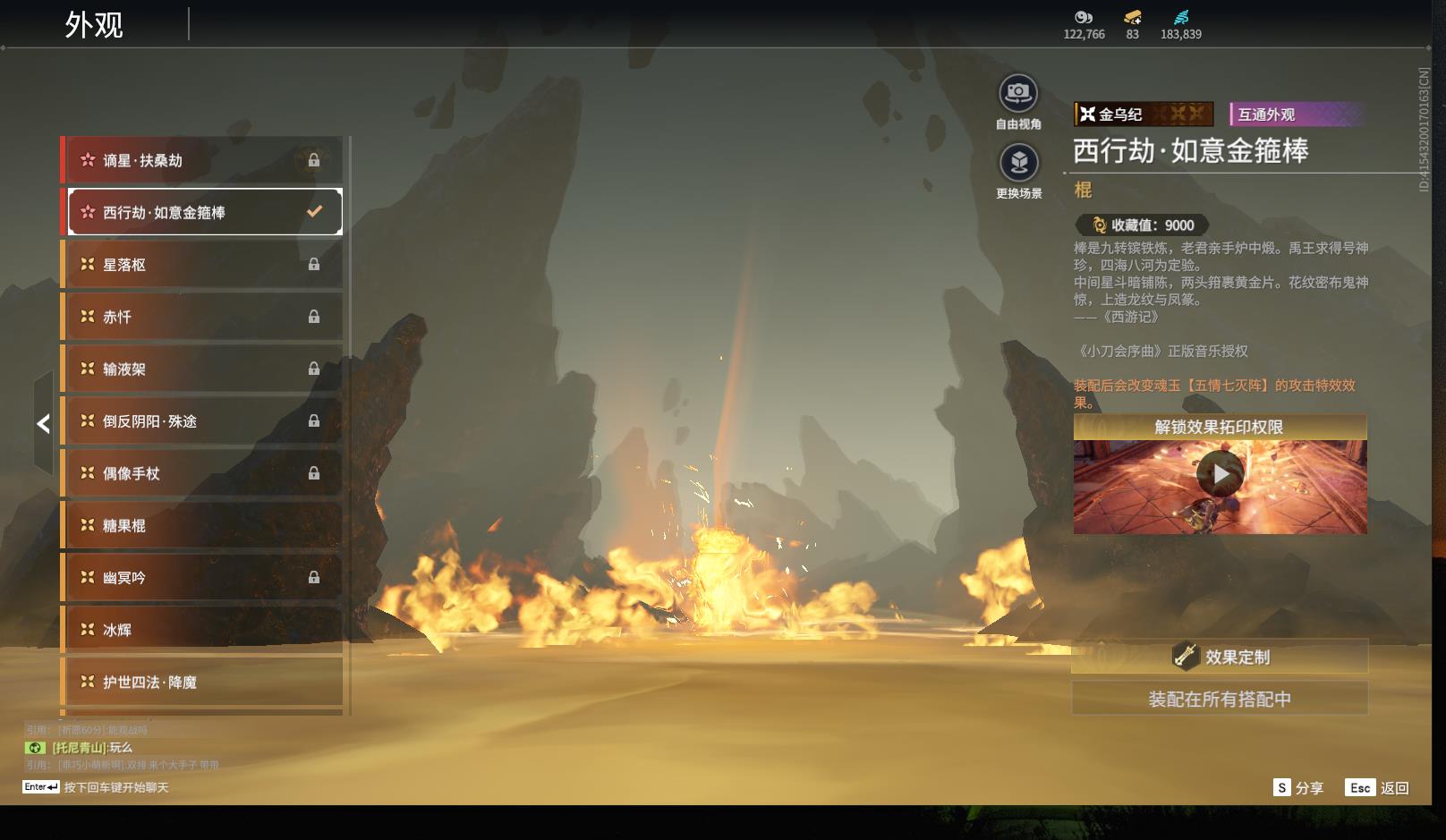Select the 滴星·扶桑劫 skin
The image size is (1446, 840).
[201, 160]
